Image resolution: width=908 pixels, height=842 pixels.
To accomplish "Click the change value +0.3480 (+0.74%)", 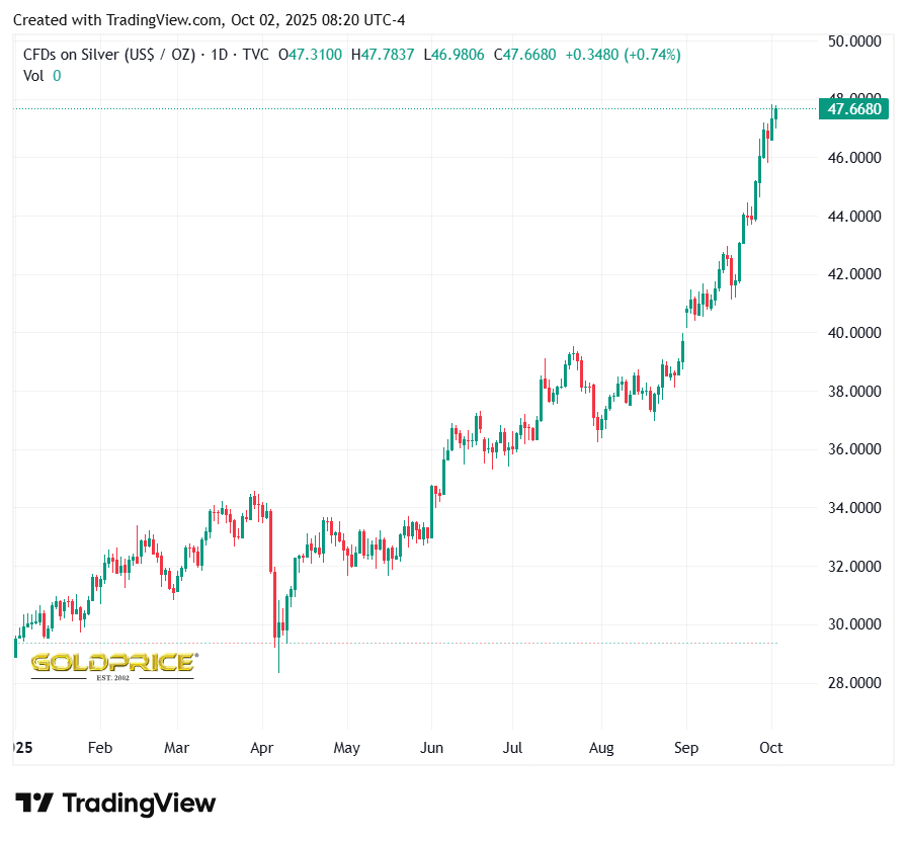I will (x=622, y=55).
